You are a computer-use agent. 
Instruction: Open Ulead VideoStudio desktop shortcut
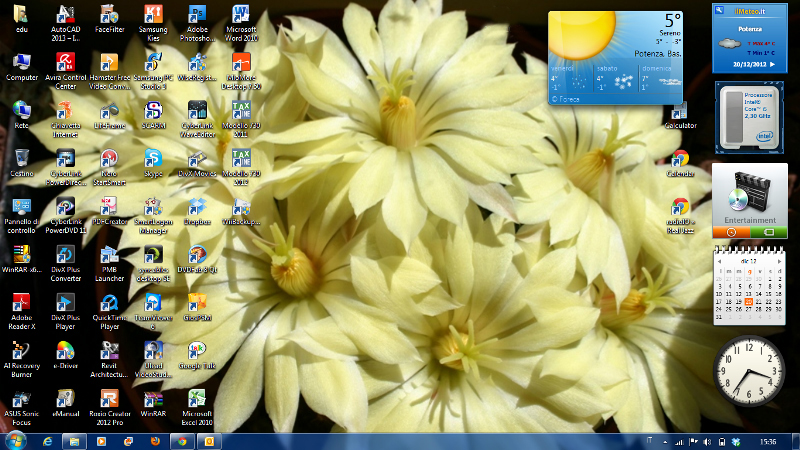coord(153,359)
